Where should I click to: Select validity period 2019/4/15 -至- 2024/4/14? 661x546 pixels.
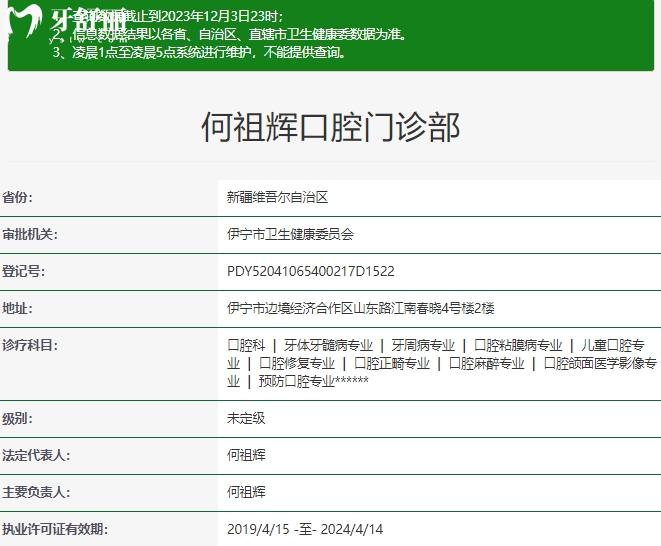click(x=305, y=529)
